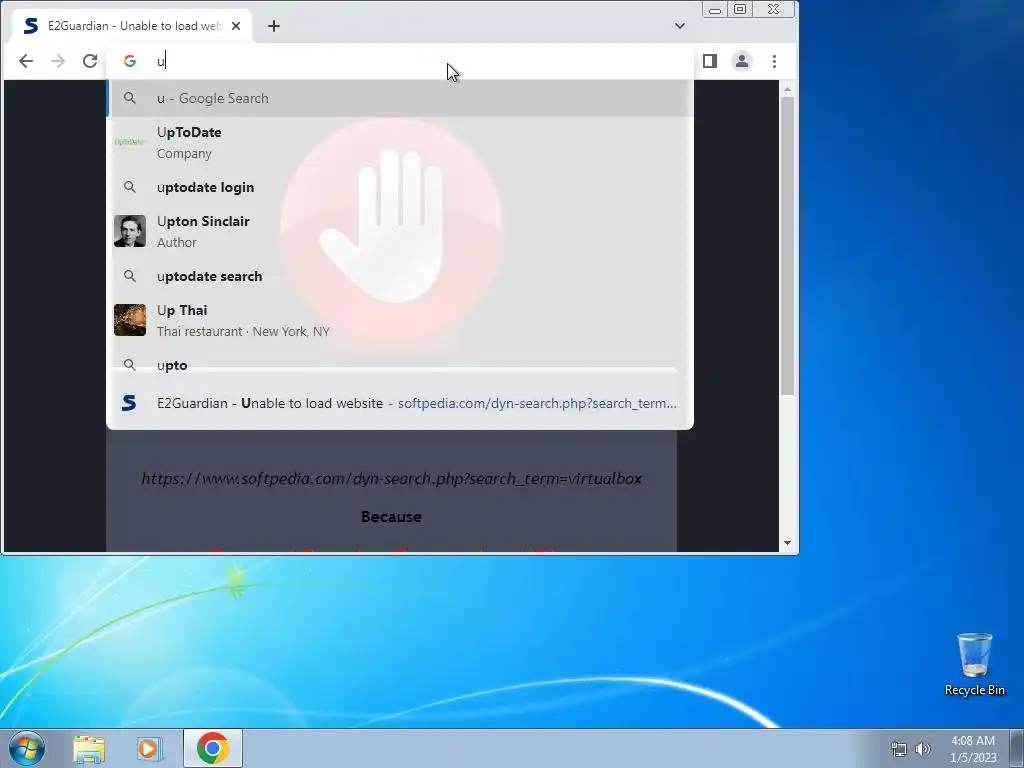The height and width of the screenshot is (768, 1024).
Task: Click the forward navigation arrow
Action: pos(57,61)
